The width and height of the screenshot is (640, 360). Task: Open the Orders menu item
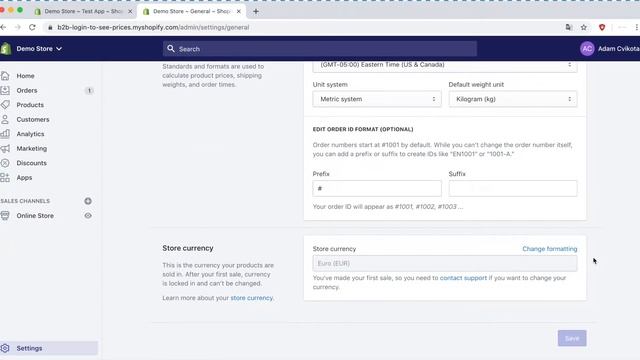pyautogui.click(x=27, y=90)
